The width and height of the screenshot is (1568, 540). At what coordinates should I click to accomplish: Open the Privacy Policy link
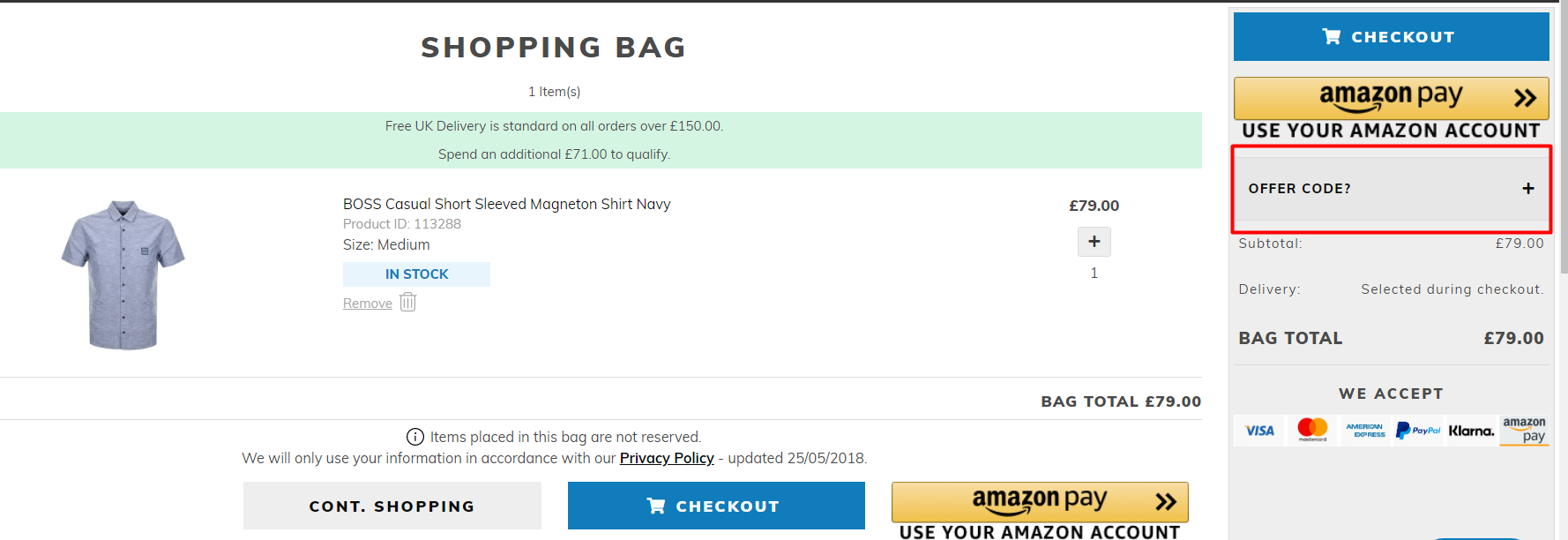667,458
